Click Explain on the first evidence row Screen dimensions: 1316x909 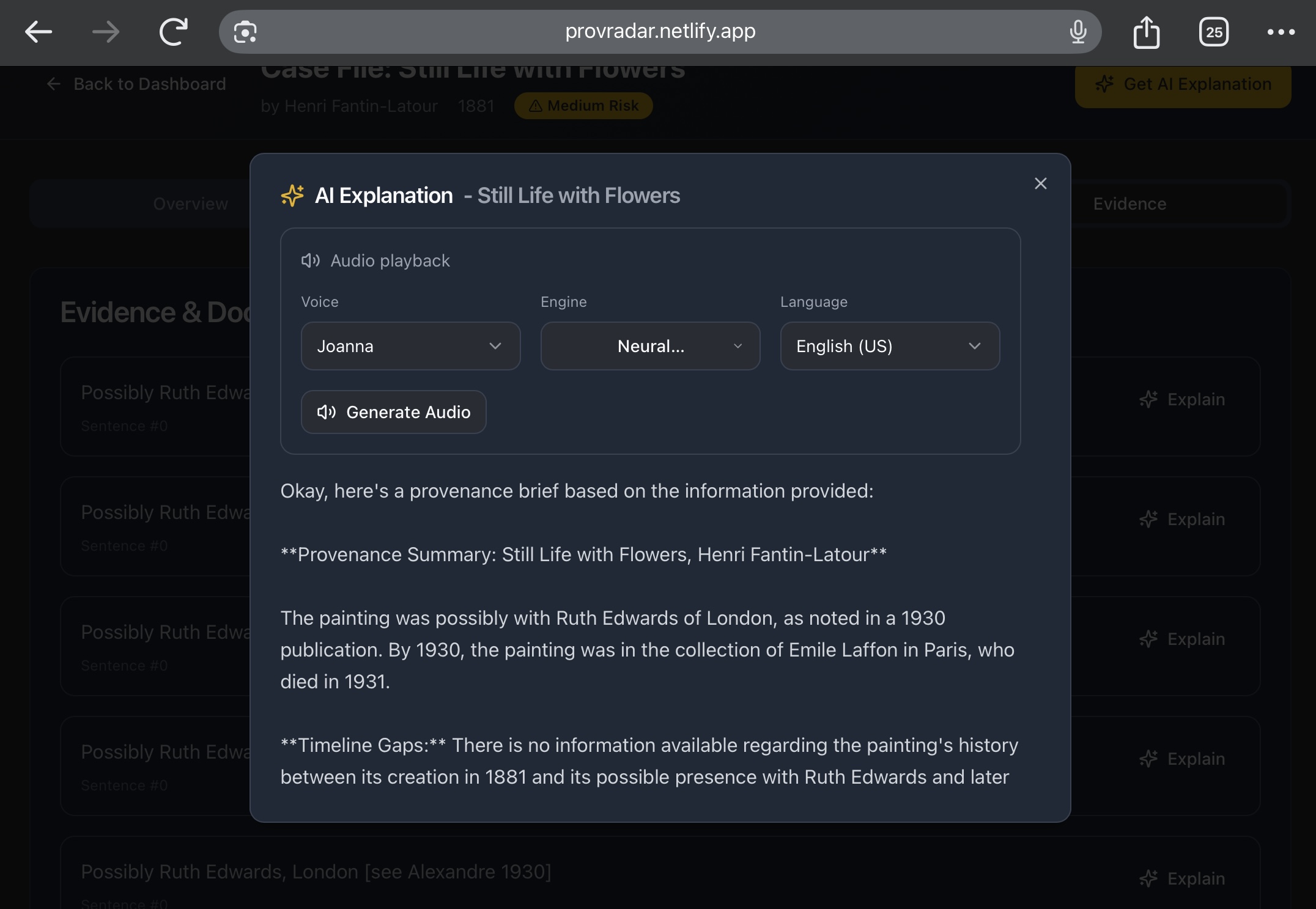pos(1183,399)
